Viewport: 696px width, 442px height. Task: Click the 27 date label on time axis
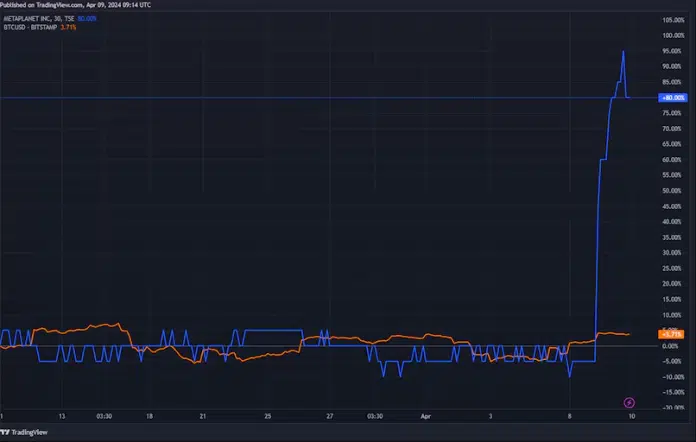pyautogui.click(x=328, y=413)
